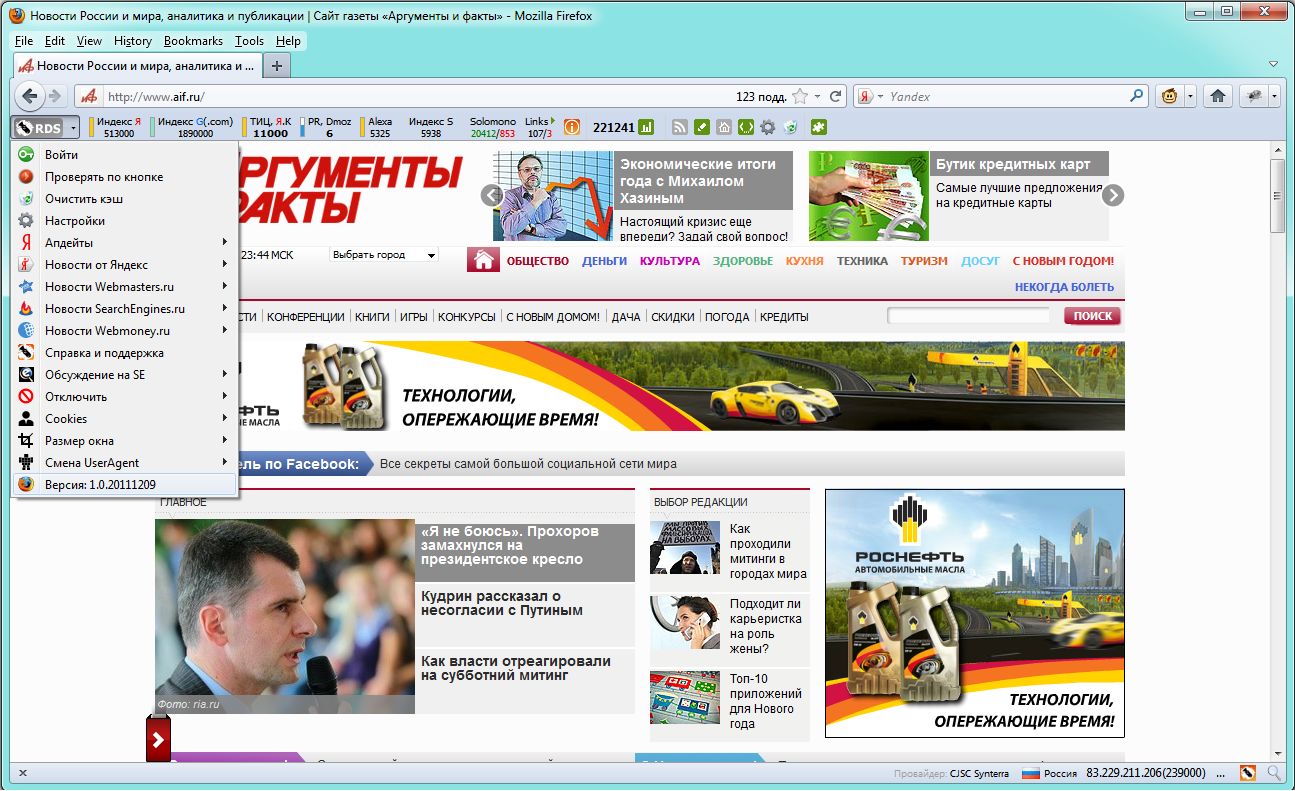Click the status bar close X icon

(x=23, y=773)
